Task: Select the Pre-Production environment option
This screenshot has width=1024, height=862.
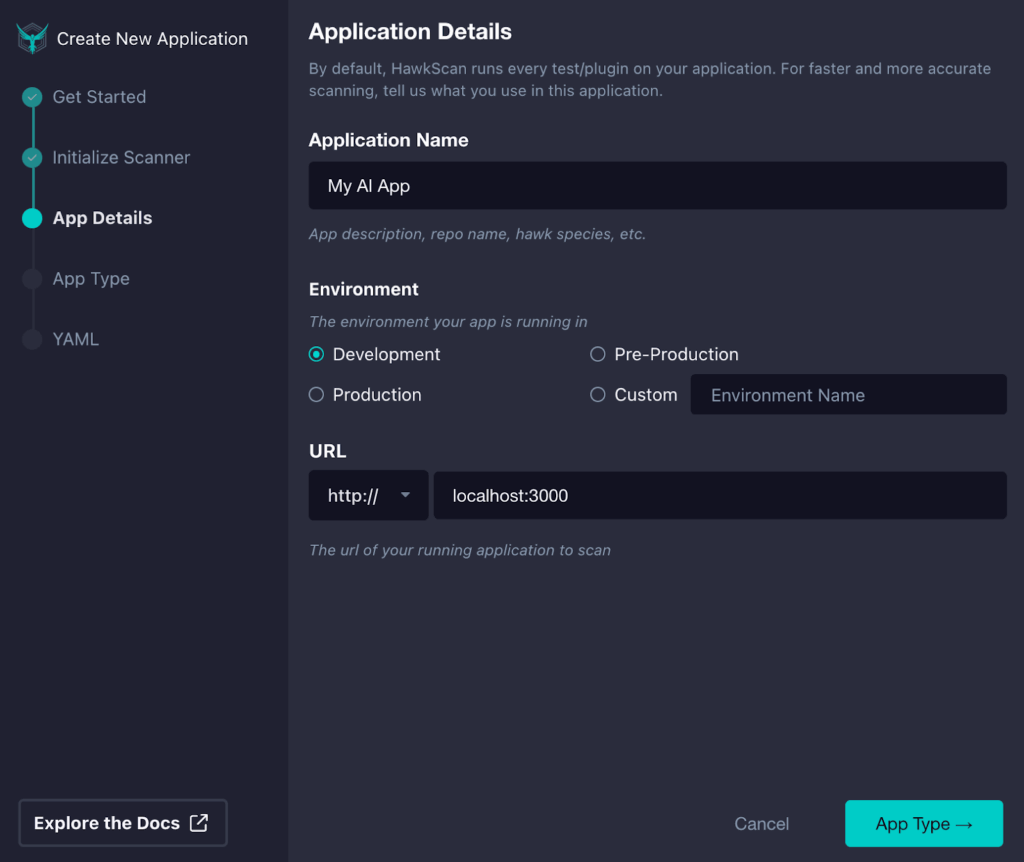Action: click(x=597, y=354)
